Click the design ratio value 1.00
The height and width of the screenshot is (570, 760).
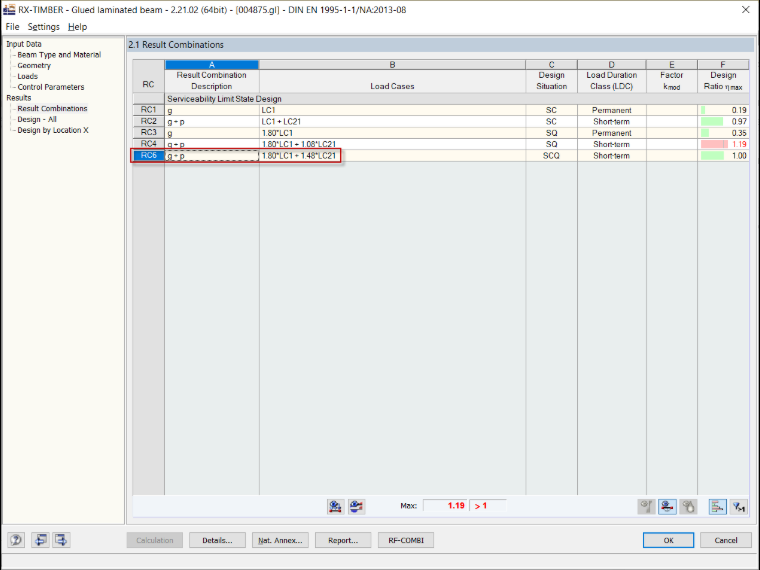click(x=739, y=156)
